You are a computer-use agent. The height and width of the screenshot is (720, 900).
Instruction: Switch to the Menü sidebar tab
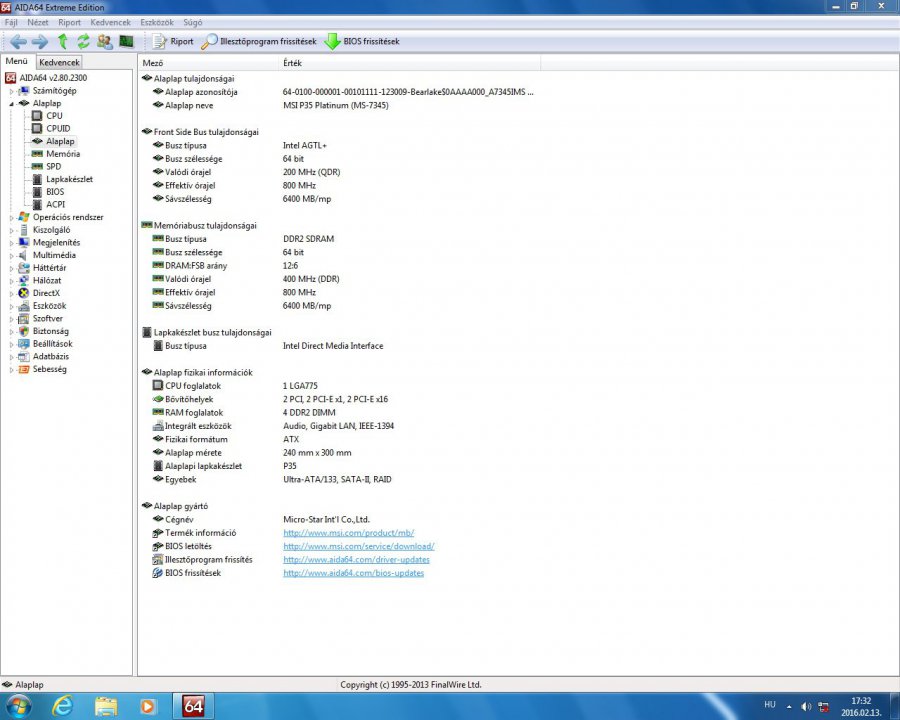(x=17, y=61)
